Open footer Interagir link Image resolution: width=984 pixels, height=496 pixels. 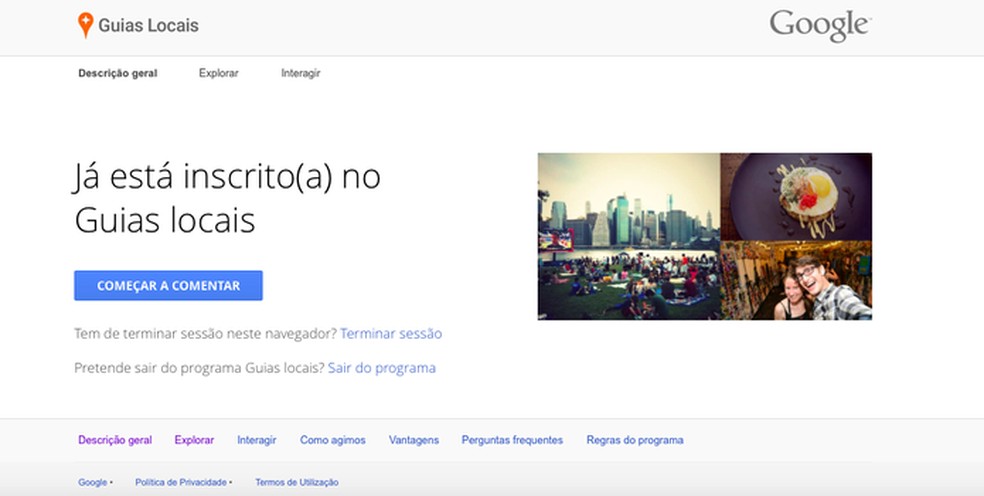click(x=257, y=440)
